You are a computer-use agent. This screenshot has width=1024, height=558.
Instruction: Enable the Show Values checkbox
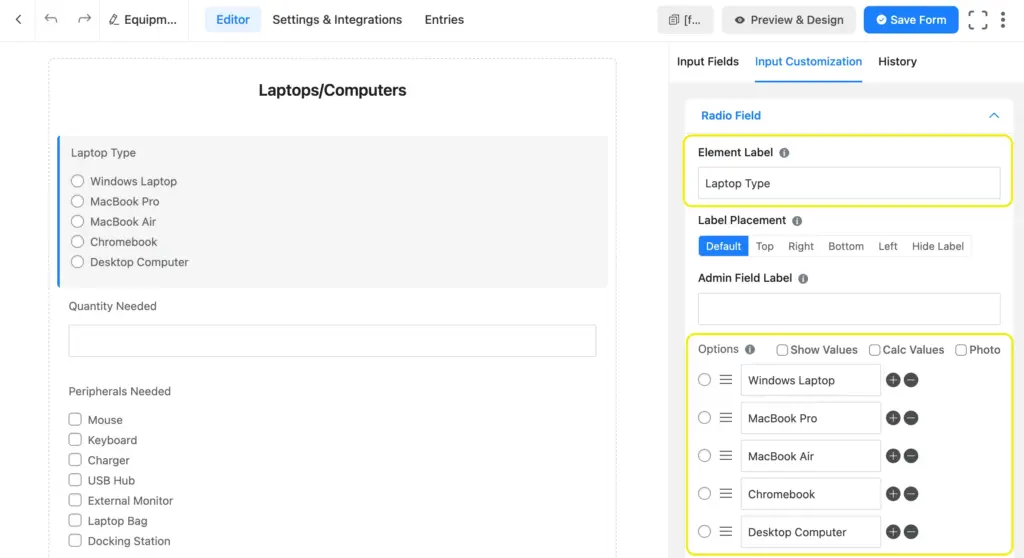point(782,350)
